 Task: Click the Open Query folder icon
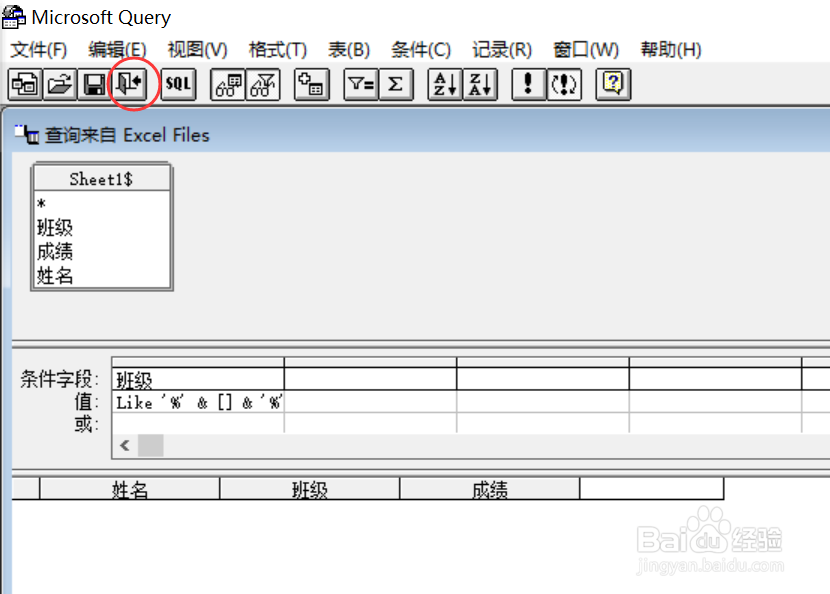[60, 84]
